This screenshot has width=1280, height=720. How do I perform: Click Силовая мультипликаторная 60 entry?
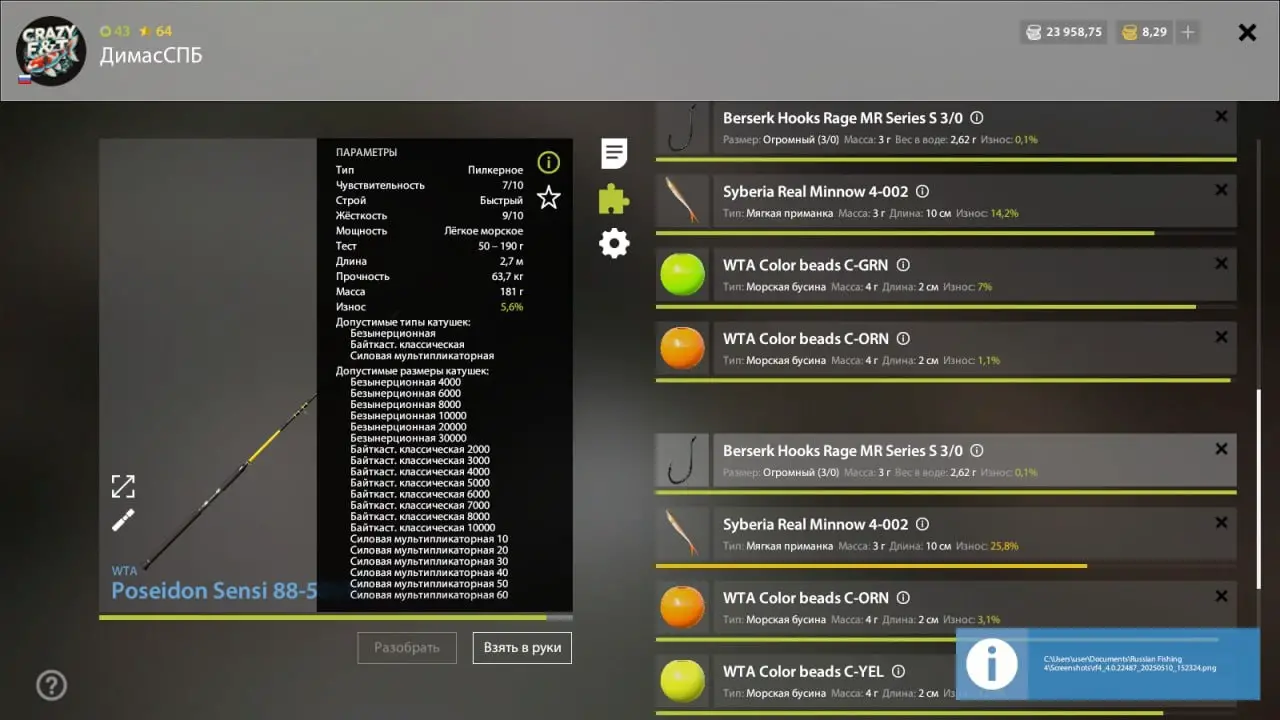pyautogui.click(x=429, y=595)
